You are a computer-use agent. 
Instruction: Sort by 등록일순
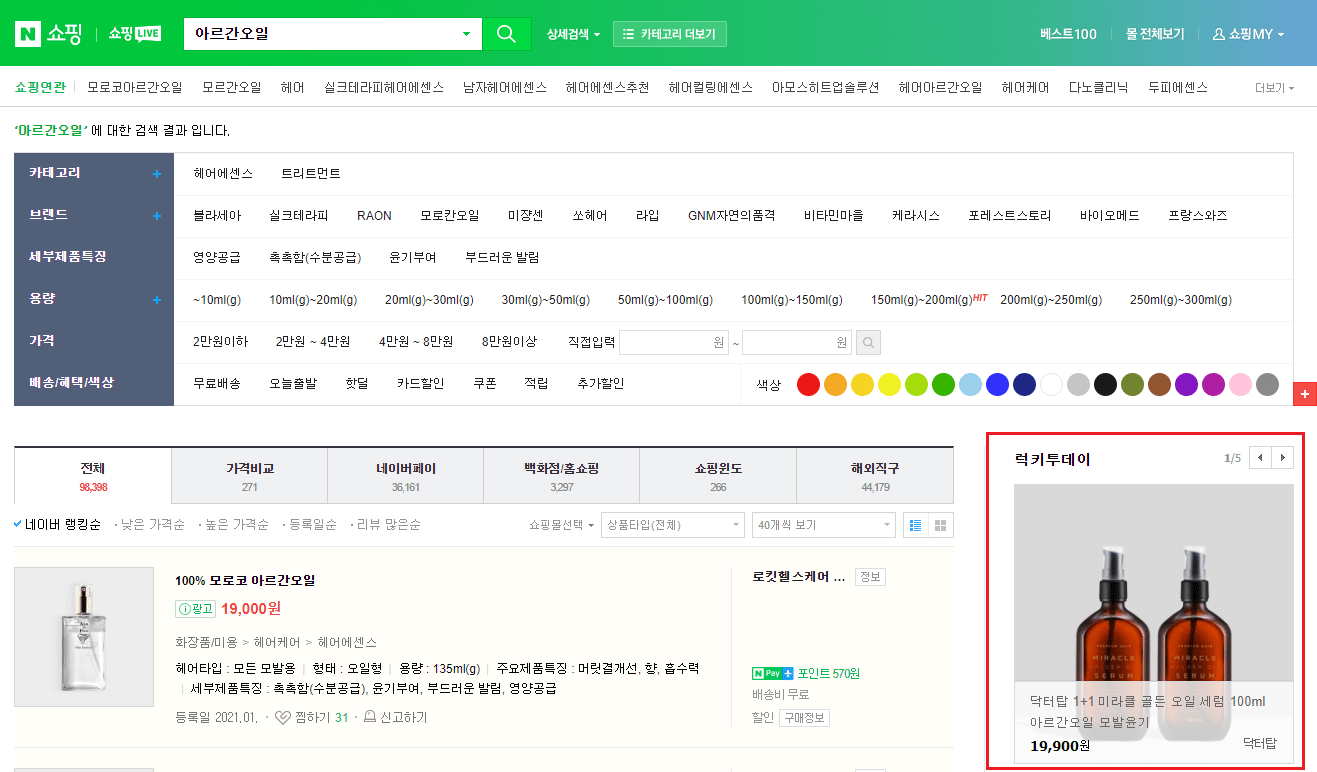311,524
